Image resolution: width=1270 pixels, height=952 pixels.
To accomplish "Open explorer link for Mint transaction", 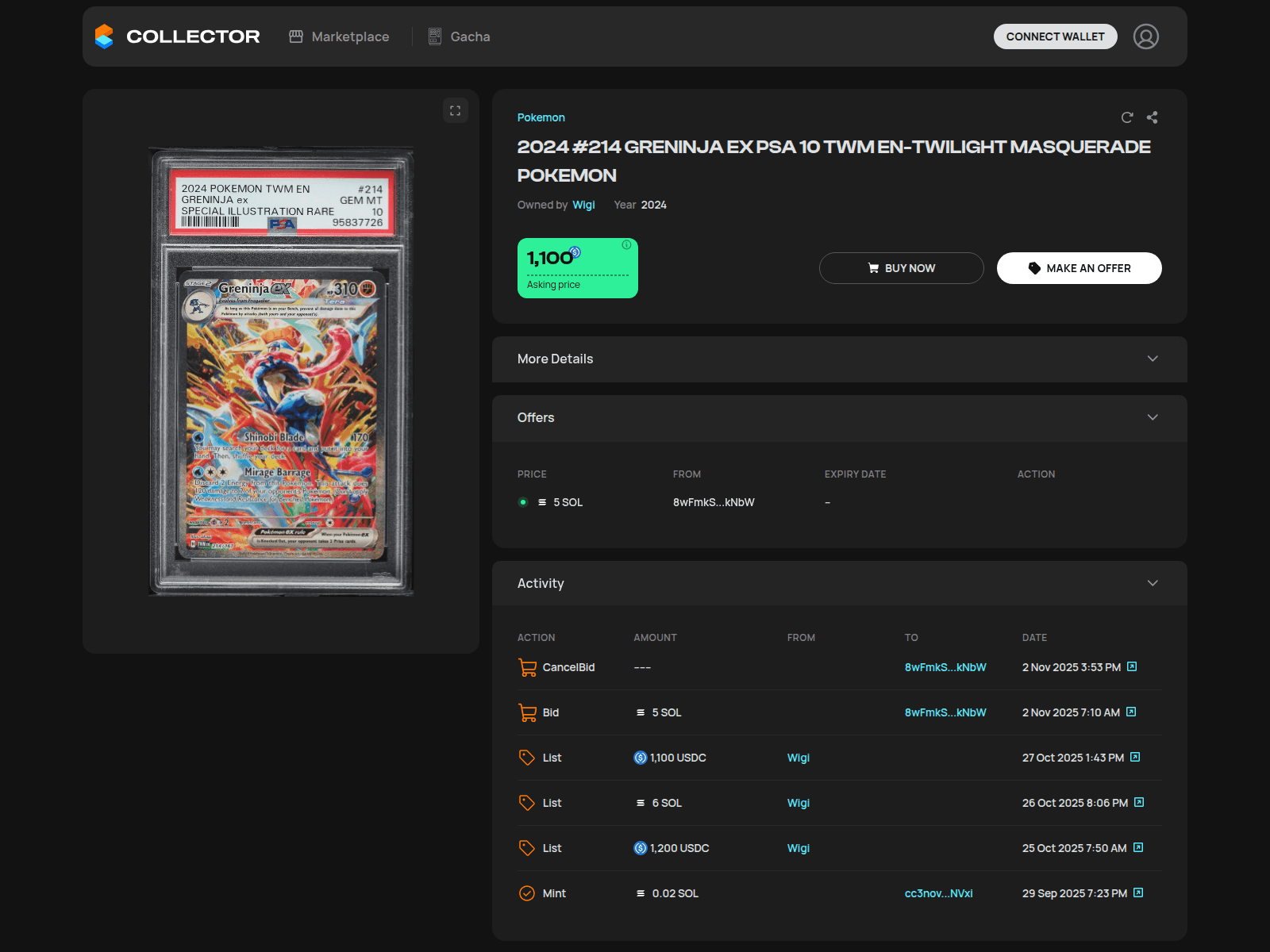I will (1138, 892).
